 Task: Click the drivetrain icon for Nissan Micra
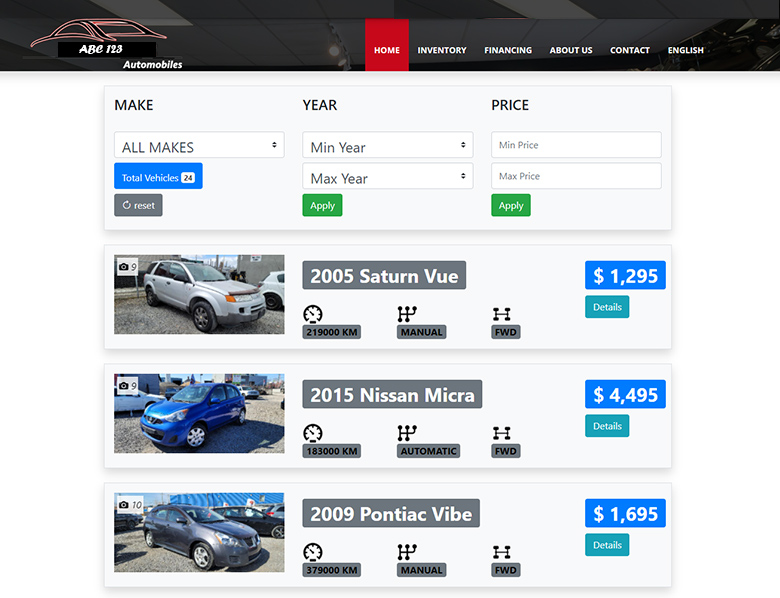[501, 433]
